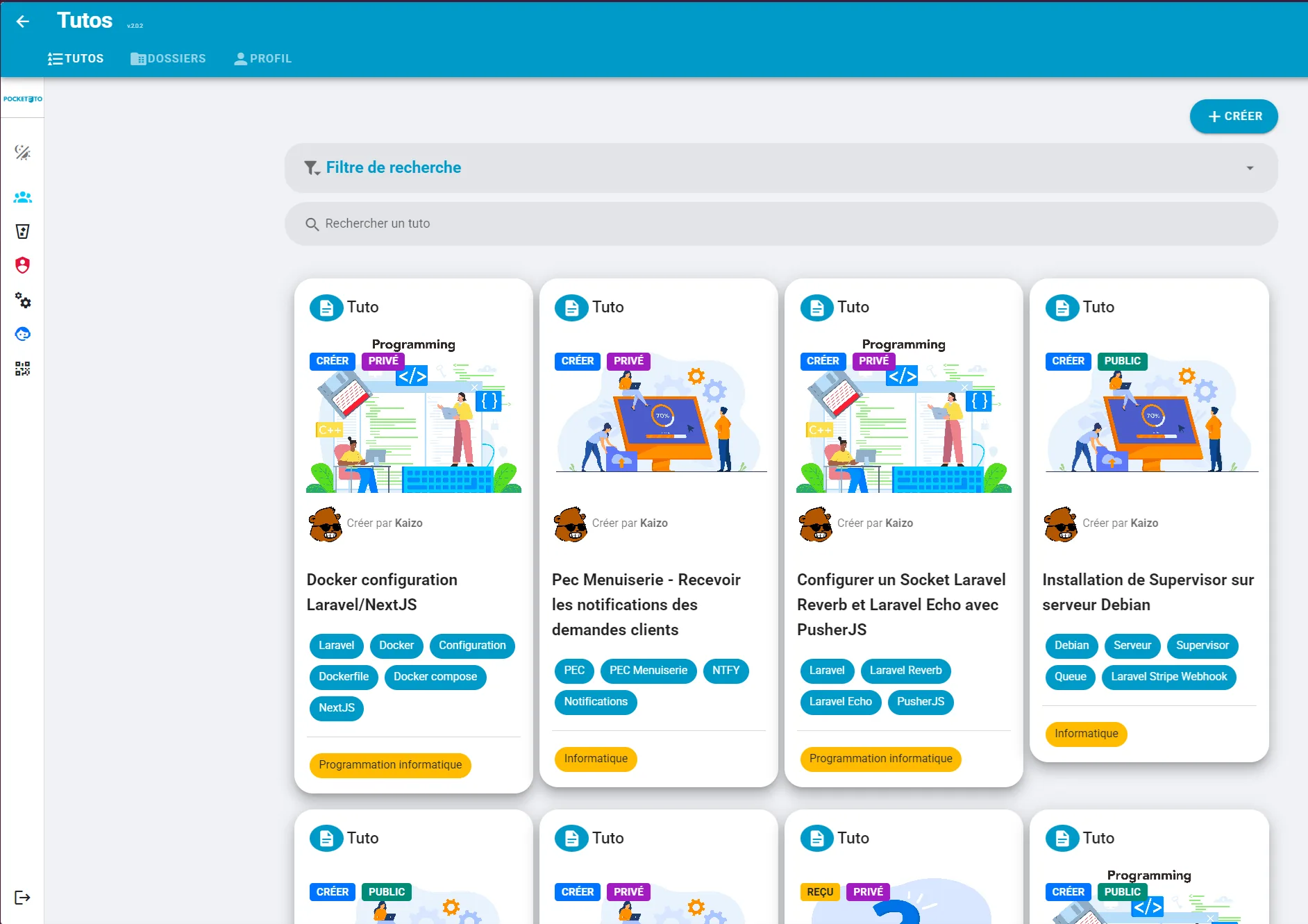Image resolution: width=1308 pixels, height=924 pixels.
Task: Click Programmation informatique on the Docker configuration card
Action: 390,765
